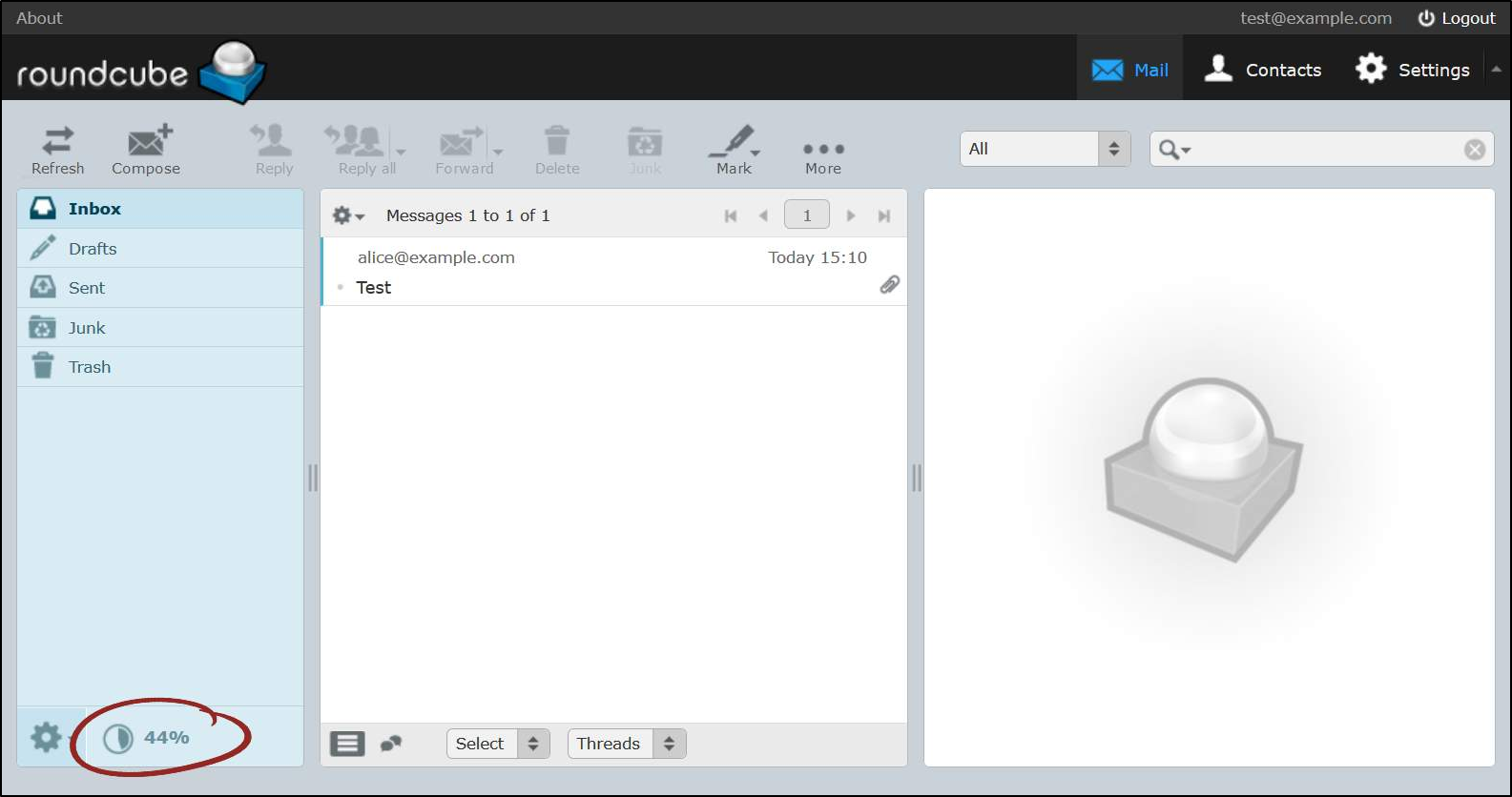Clear the search field with reset icon
Screen dimensions: 1512x797
click(1475, 150)
